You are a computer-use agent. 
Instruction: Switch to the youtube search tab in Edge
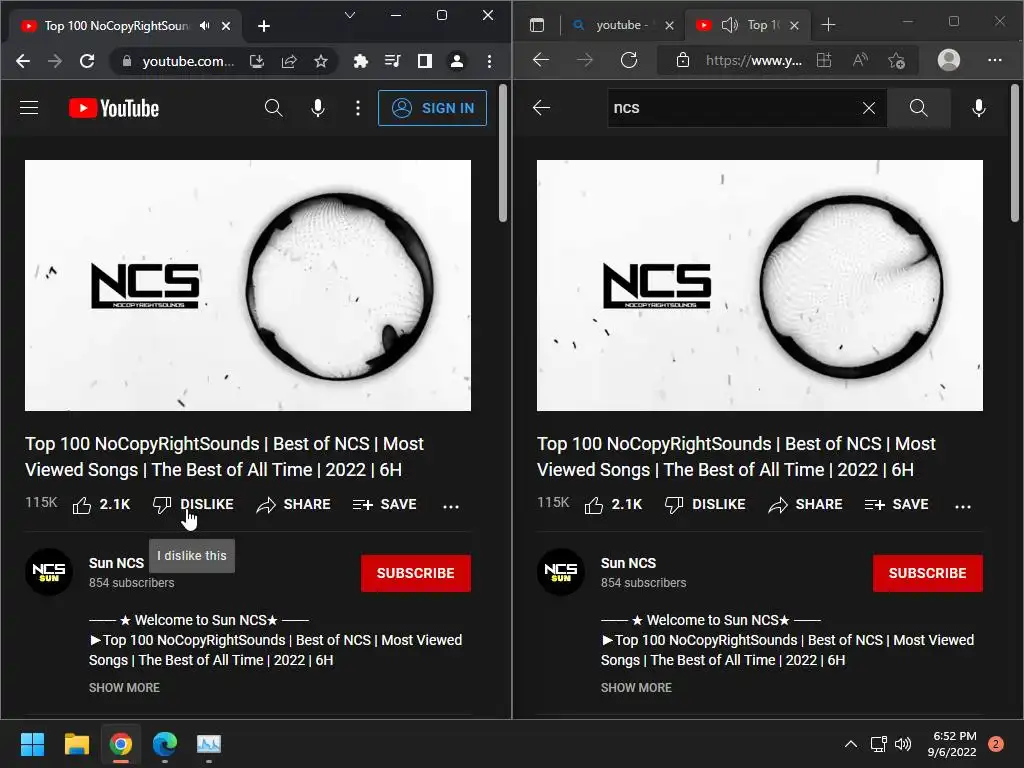point(620,25)
